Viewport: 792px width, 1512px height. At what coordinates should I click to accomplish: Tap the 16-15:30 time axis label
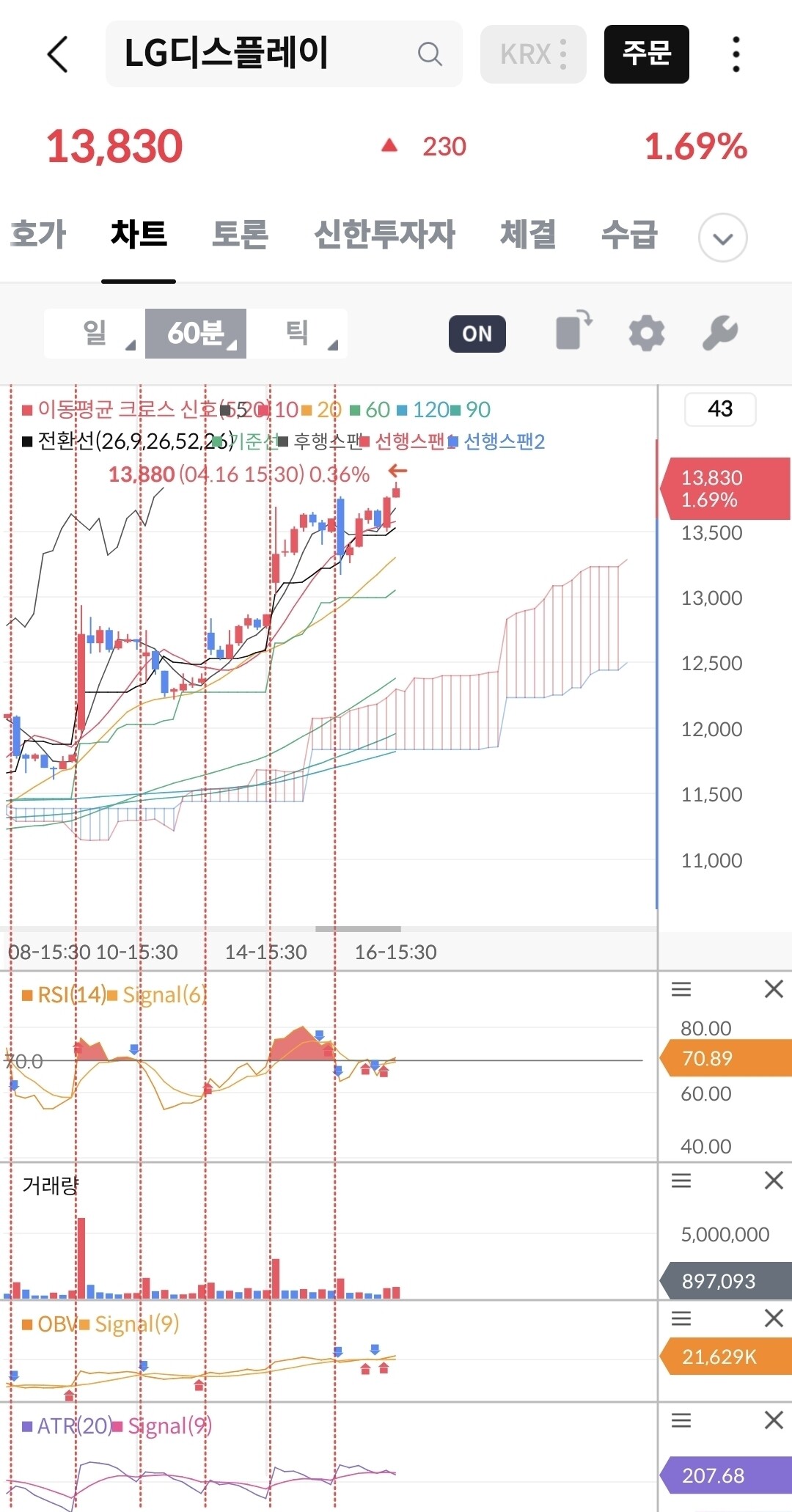click(395, 952)
